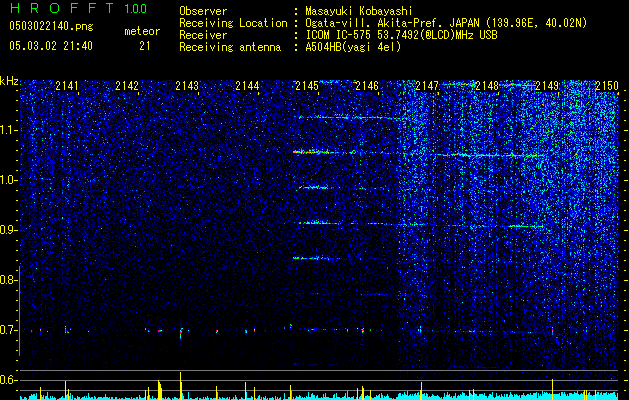Click the A504HB(yagi 4el) antenna text
The width and height of the screenshot is (629, 400).
(353, 47)
